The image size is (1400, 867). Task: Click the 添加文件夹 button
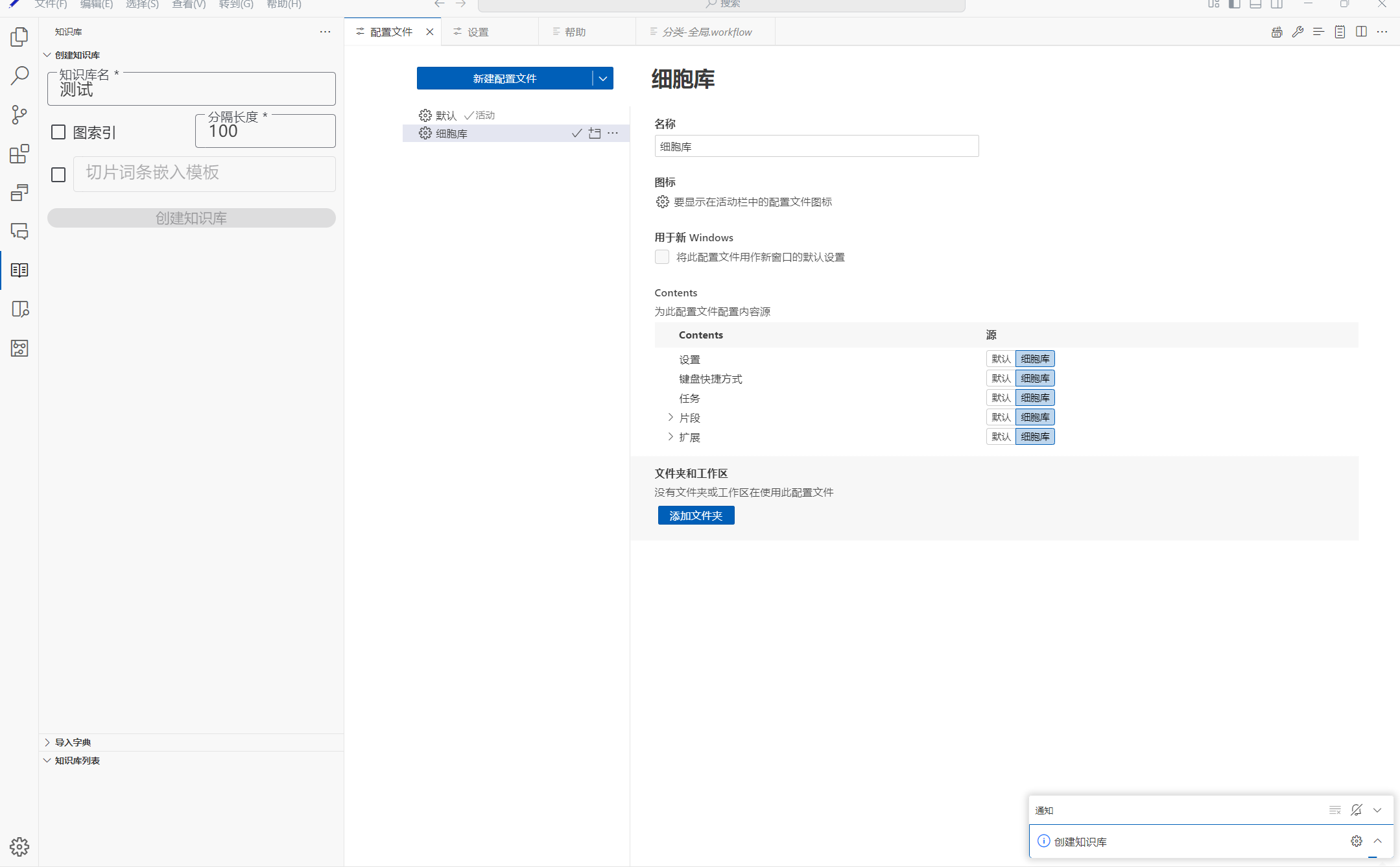(696, 516)
